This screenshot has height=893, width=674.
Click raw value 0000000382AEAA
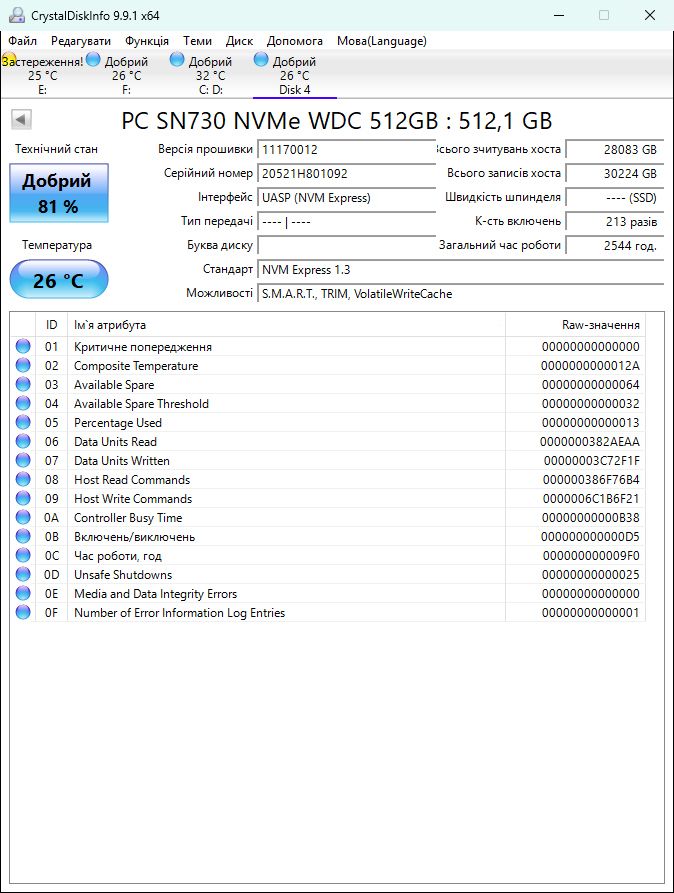(590, 441)
